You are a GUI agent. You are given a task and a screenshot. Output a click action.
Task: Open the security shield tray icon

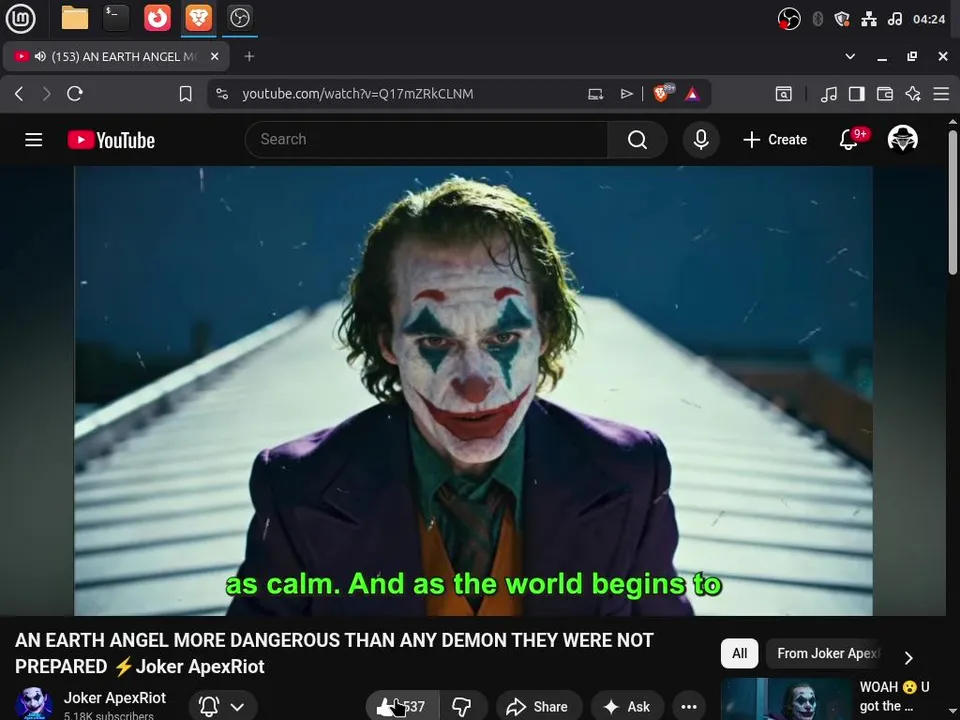pos(842,19)
